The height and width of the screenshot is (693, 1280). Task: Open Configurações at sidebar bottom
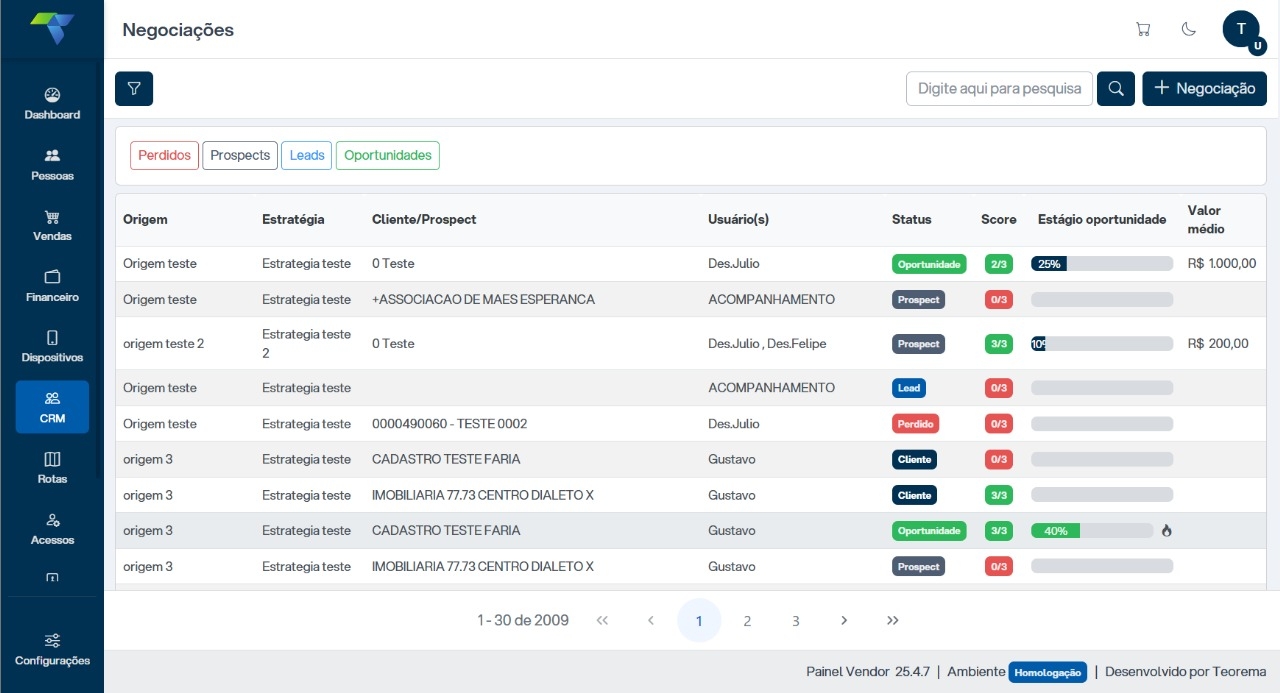coord(52,649)
